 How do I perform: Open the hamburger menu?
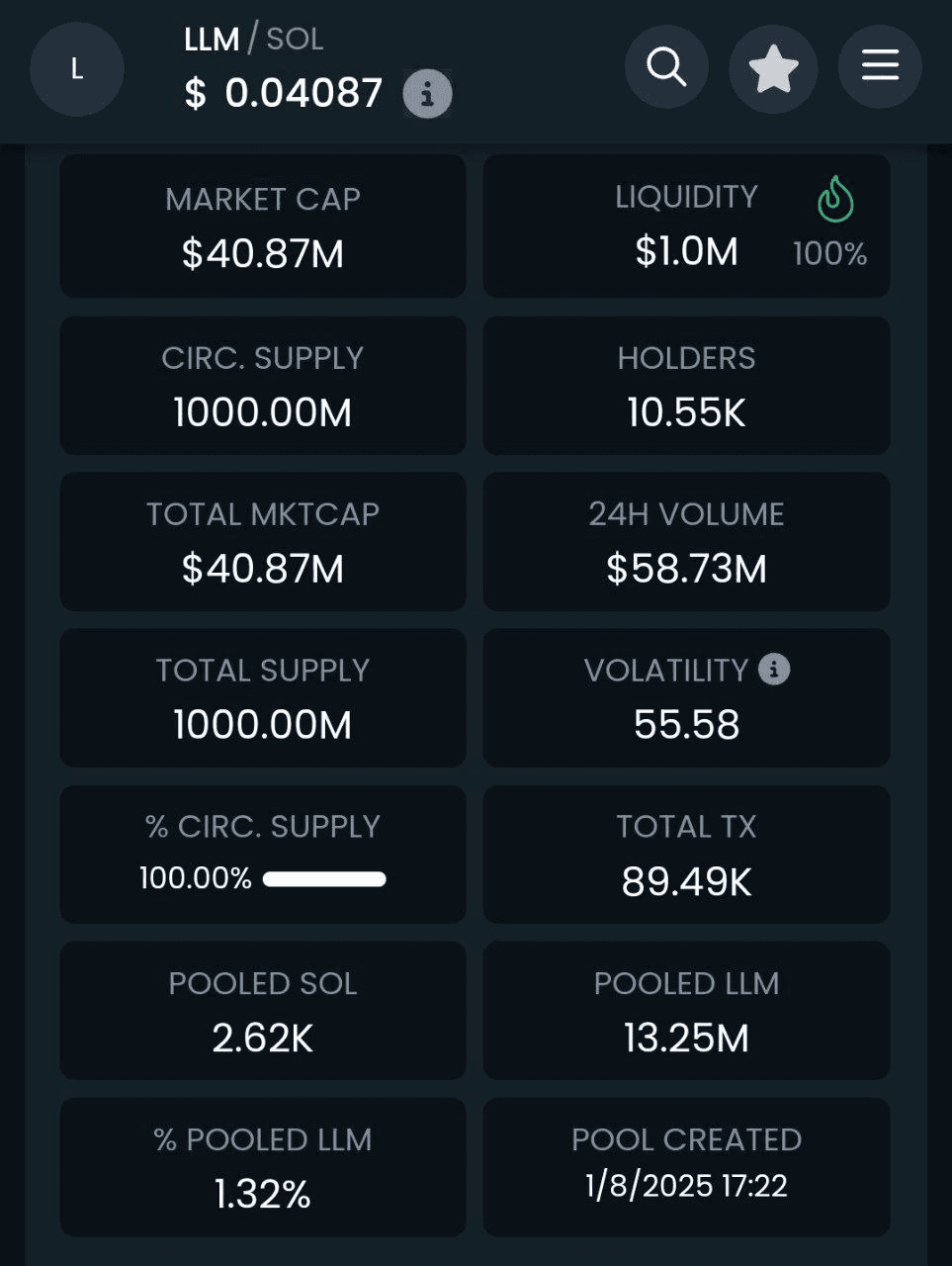click(880, 66)
